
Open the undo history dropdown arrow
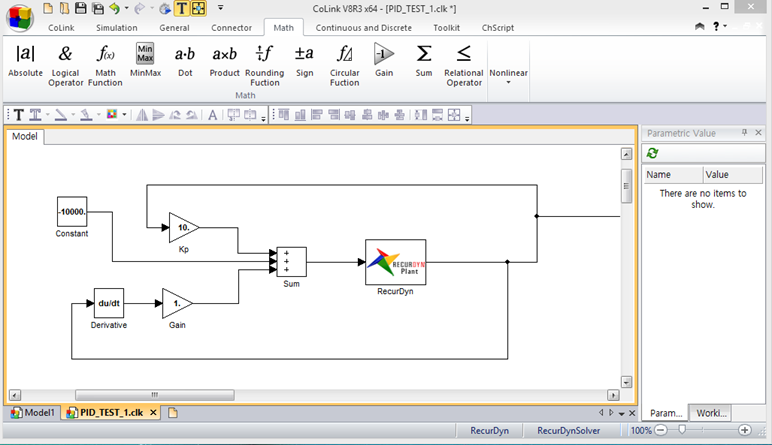tap(127, 8)
